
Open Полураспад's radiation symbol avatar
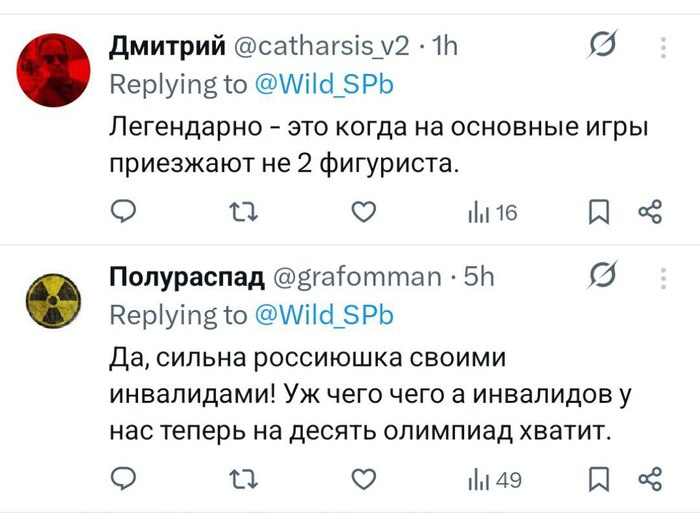tap(52, 299)
